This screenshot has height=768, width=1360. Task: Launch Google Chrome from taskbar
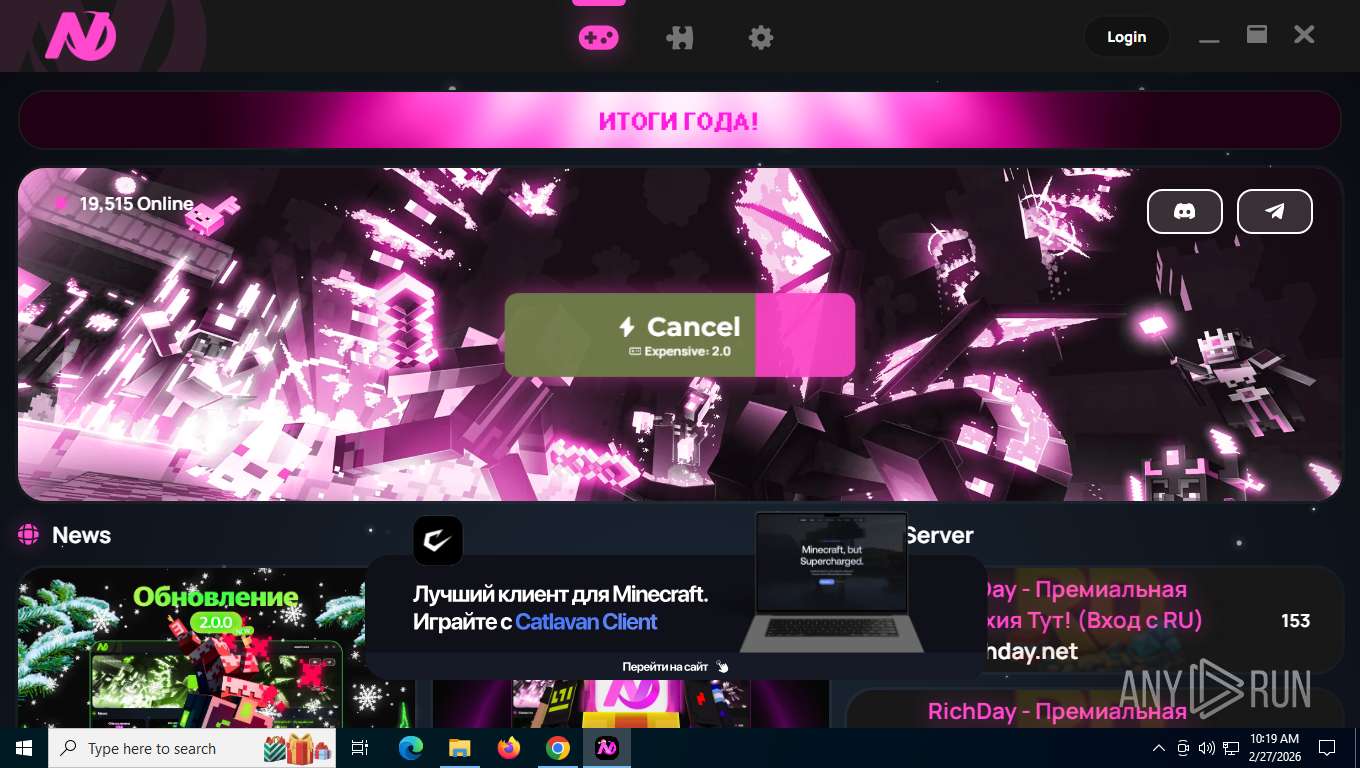click(558, 748)
